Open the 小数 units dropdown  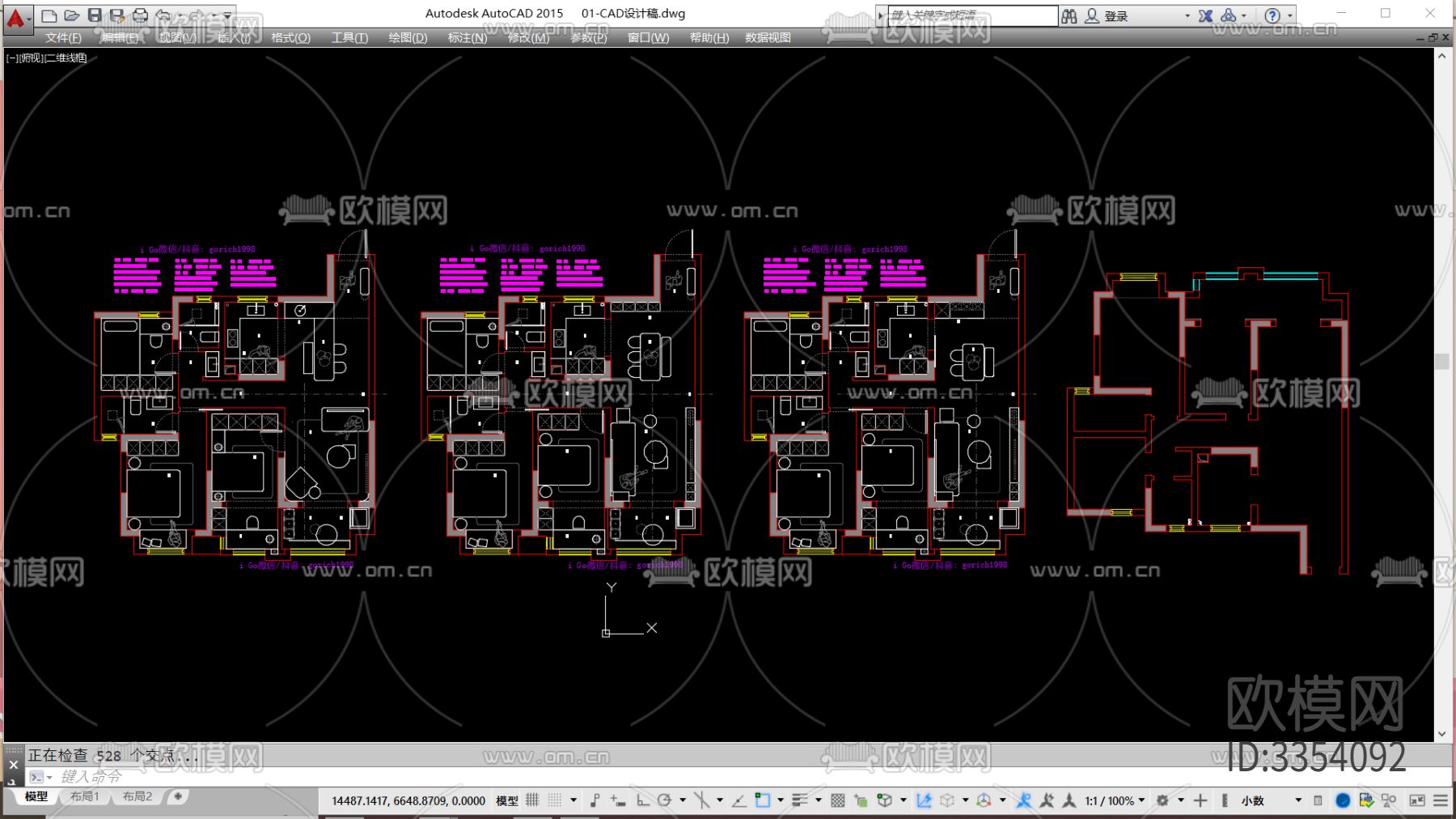[1272, 800]
